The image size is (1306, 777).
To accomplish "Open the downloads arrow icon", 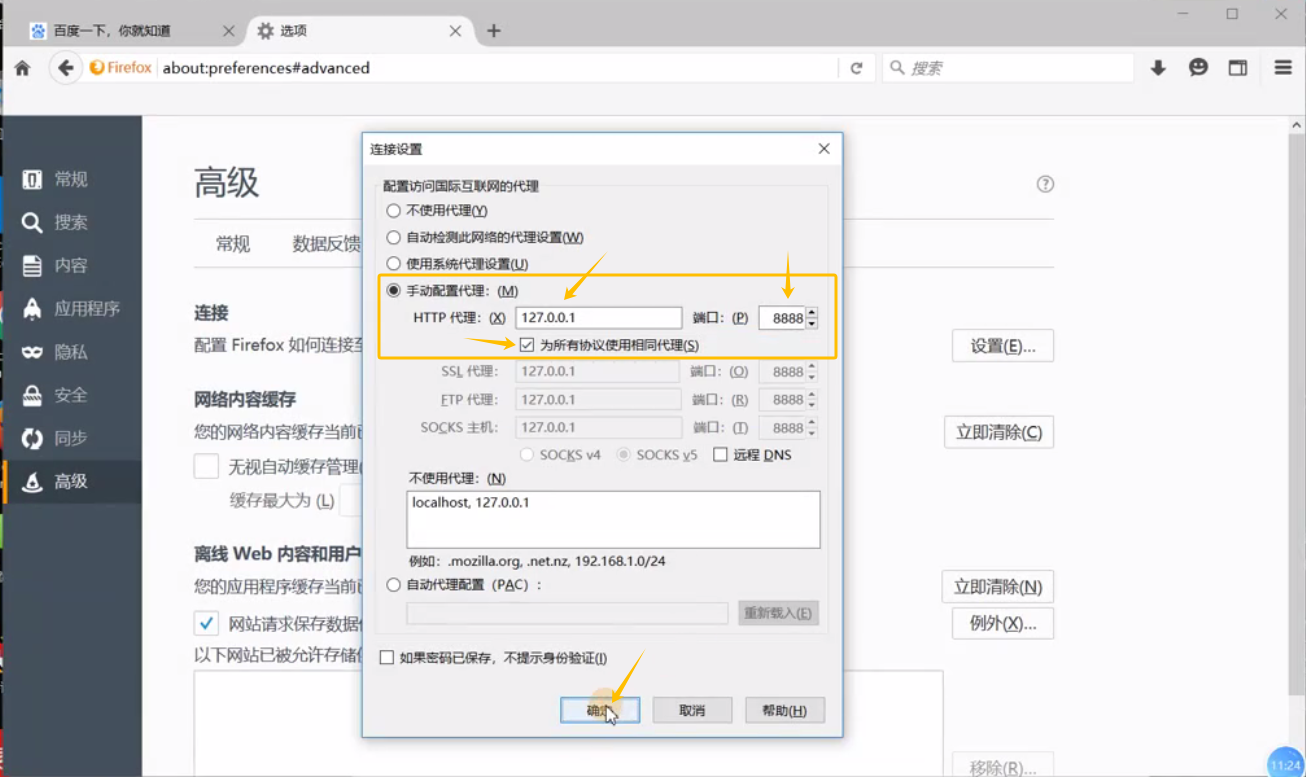I will [1158, 68].
